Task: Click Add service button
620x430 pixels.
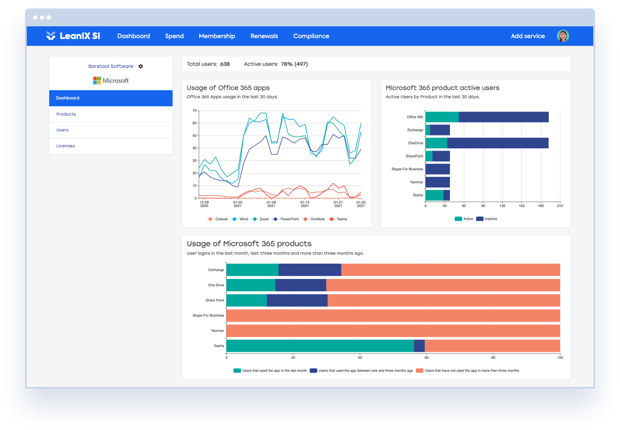Action: [527, 36]
